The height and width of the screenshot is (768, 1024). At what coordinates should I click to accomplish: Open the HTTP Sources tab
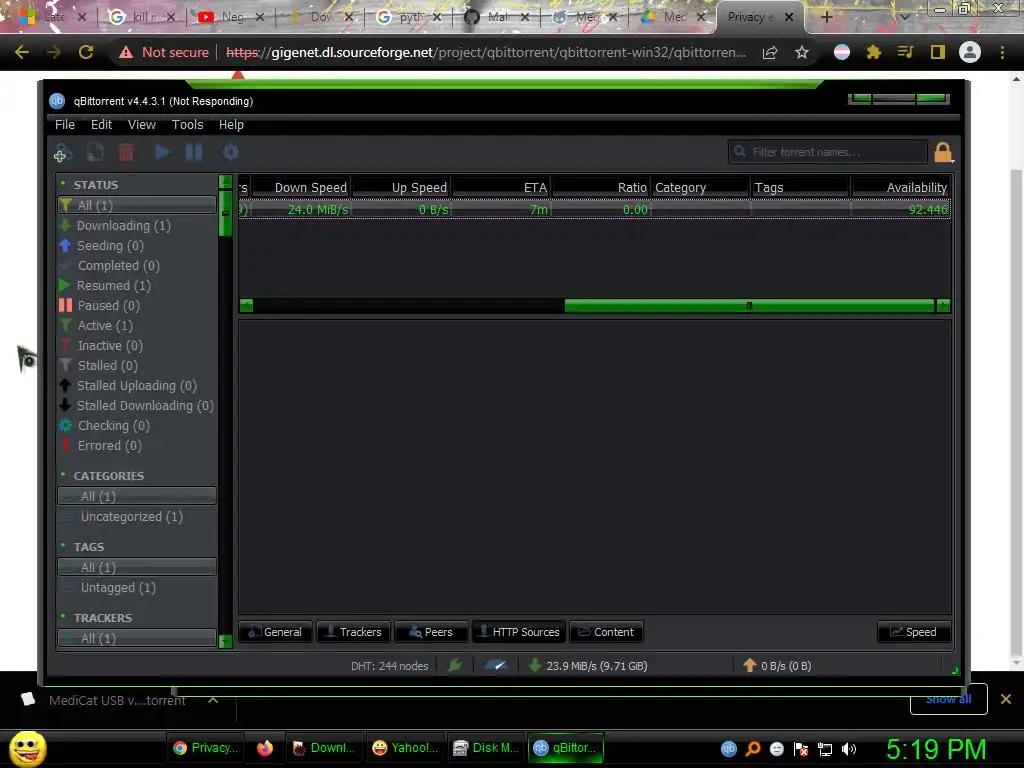click(519, 632)
